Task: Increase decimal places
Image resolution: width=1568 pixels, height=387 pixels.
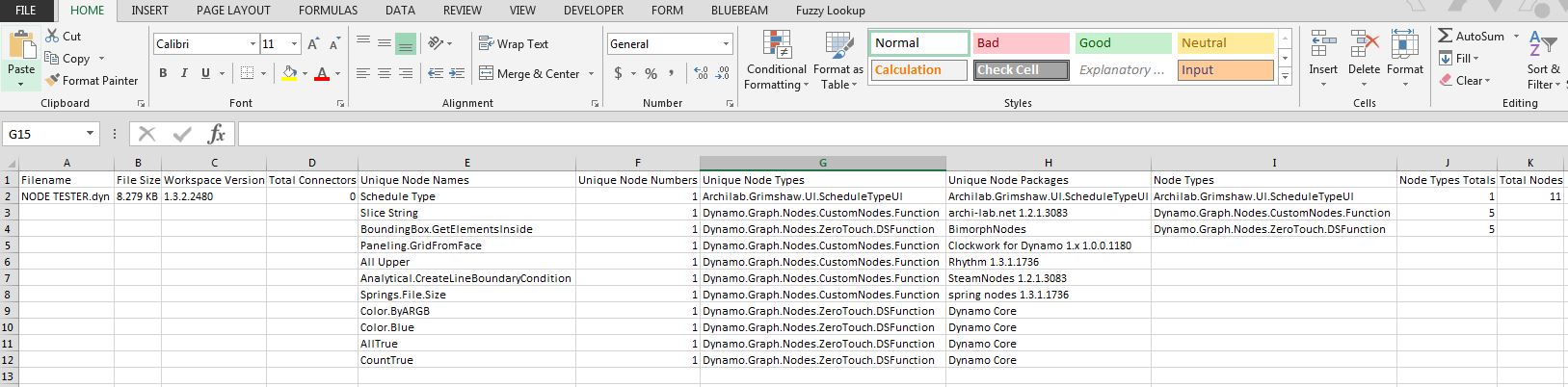Action: (701, 73)
